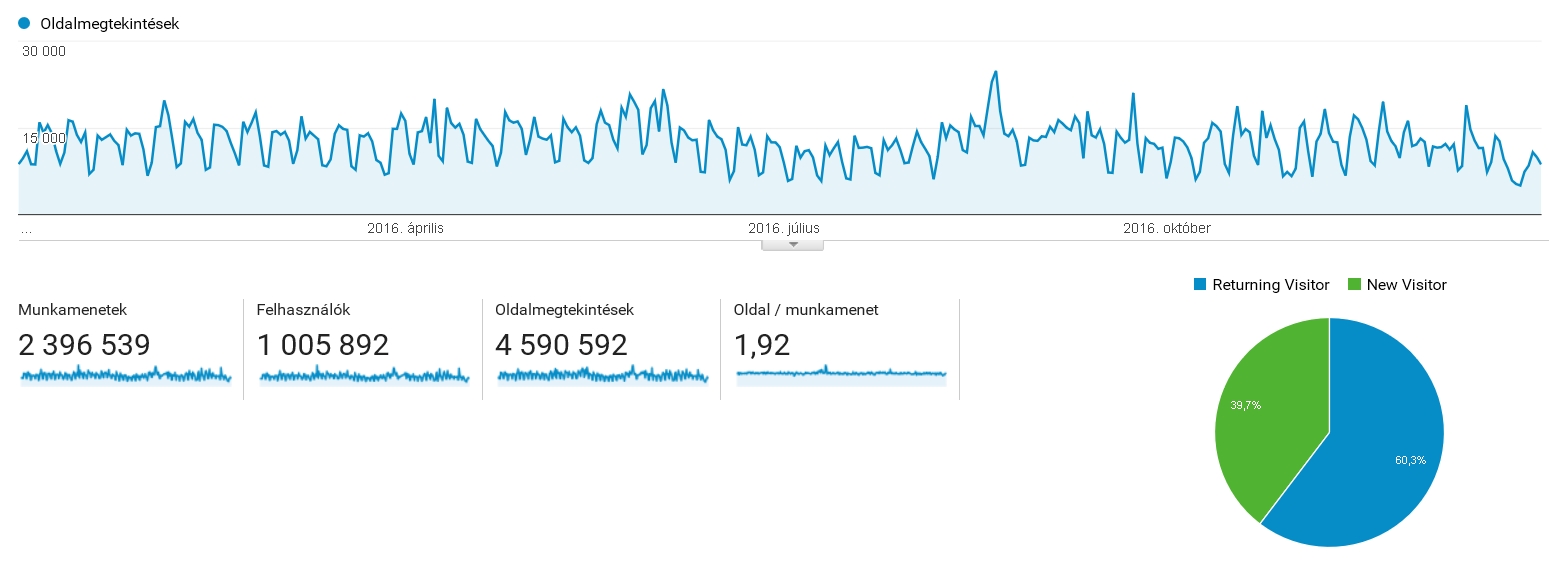Click the 2016. október axis label
Screen dimensions: 1549x565
pos(1167,228)
